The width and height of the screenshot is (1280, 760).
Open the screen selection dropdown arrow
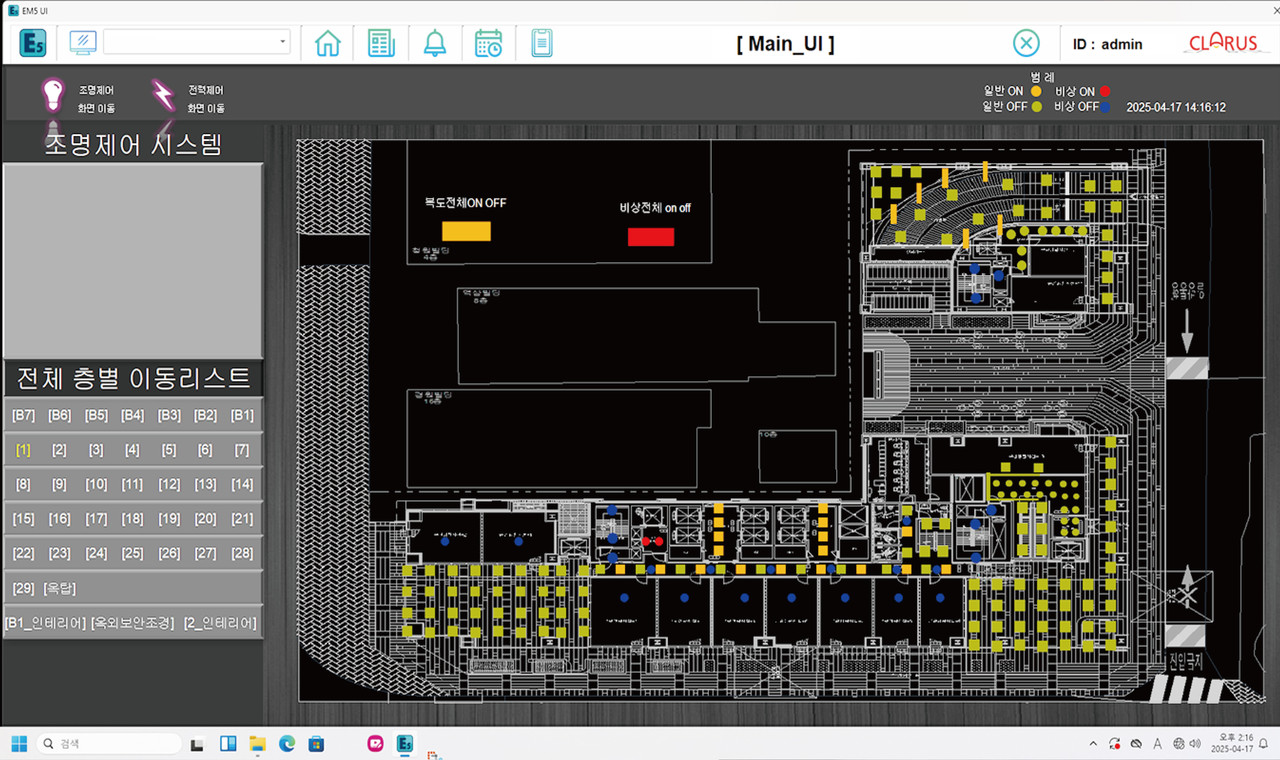coord(283,42)
